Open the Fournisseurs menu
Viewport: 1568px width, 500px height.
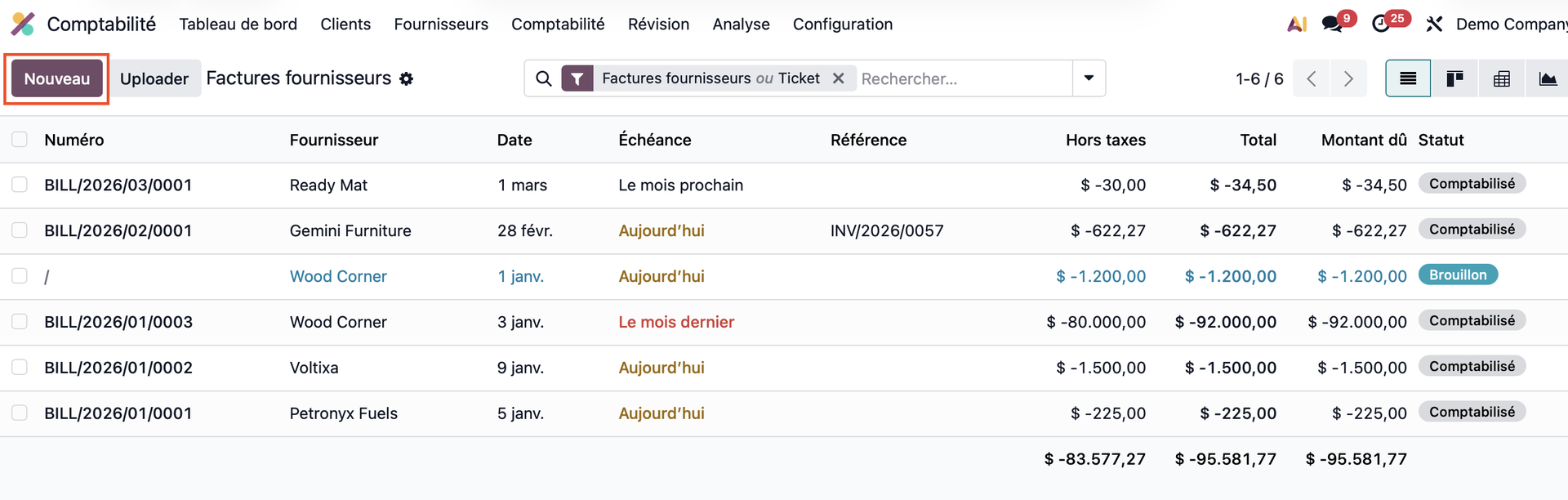pyautogui.click(x=441, y=24)
